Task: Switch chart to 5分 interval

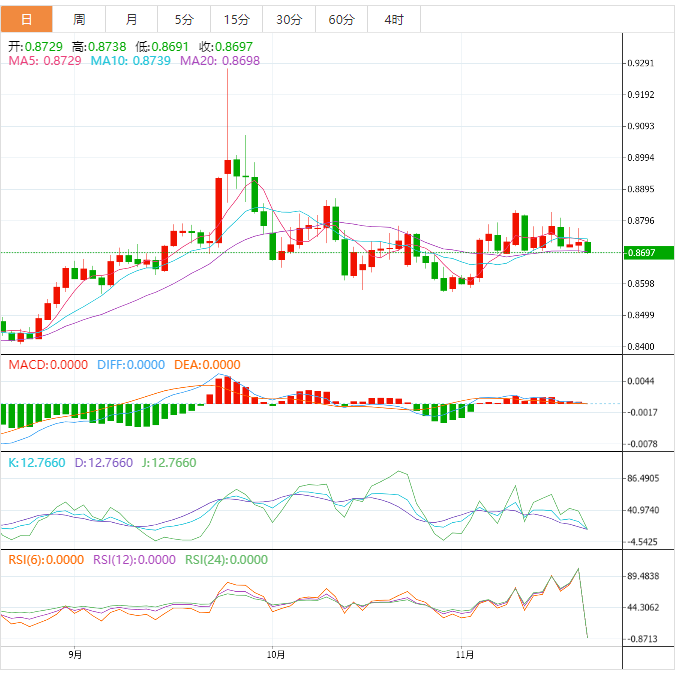Action: tap(184, 19)
